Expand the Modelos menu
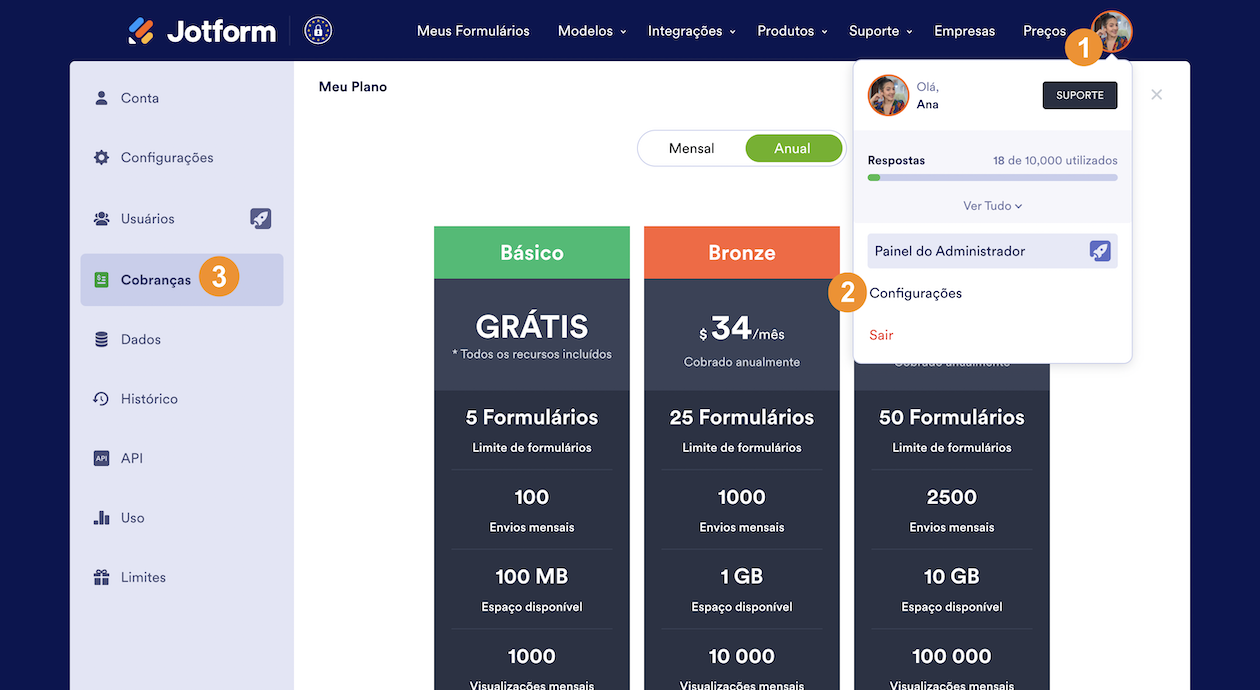1260x690 pixels. 592,31
